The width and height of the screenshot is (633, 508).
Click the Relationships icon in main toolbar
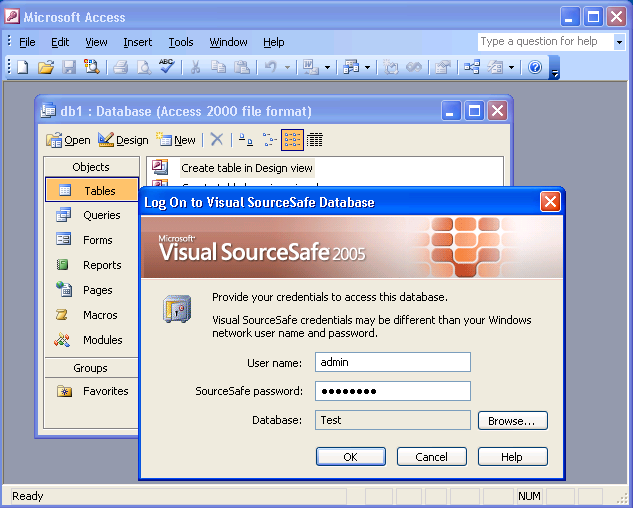pyautogui.click(x=471, y=67)
